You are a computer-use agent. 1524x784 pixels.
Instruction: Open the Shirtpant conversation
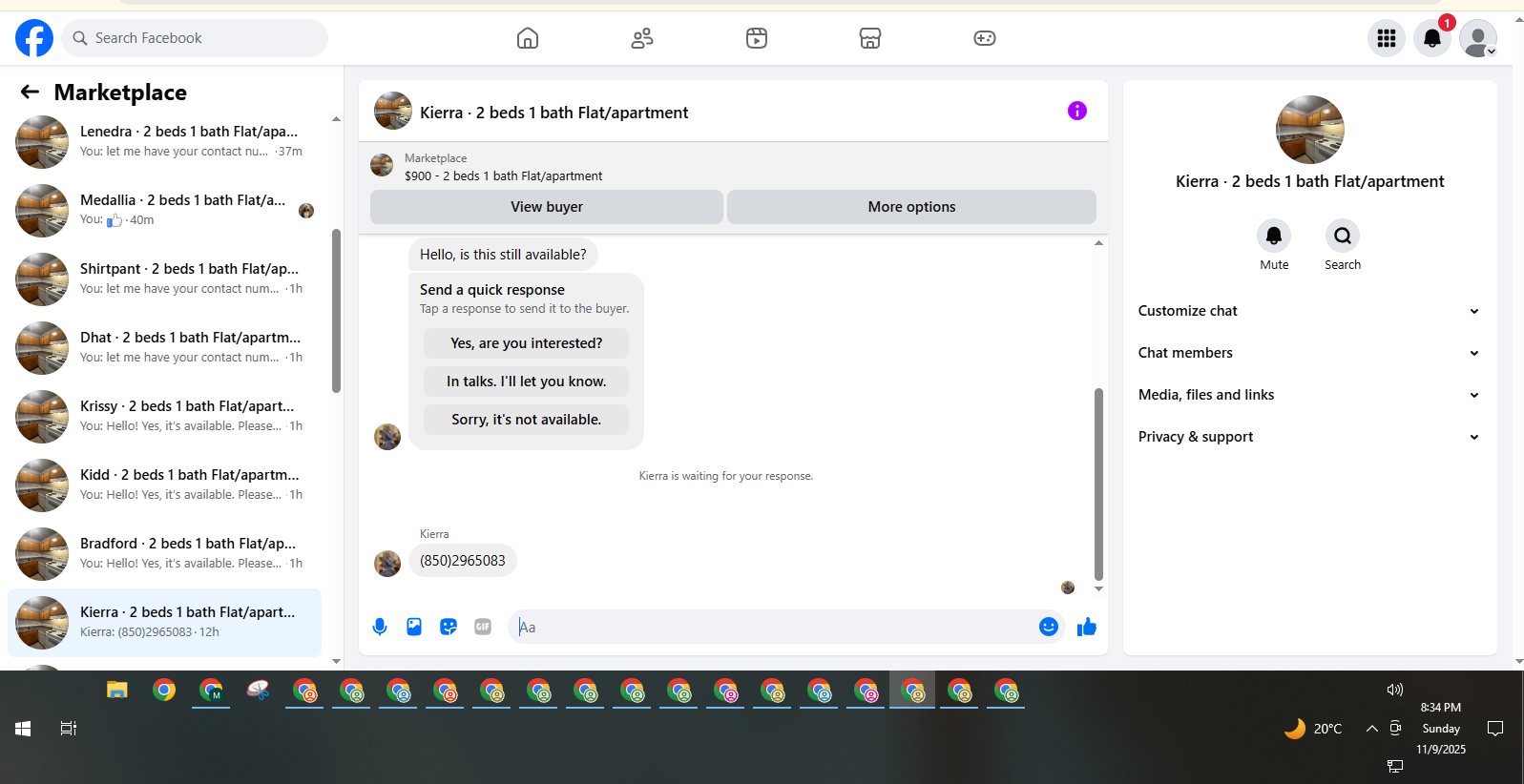164,279
